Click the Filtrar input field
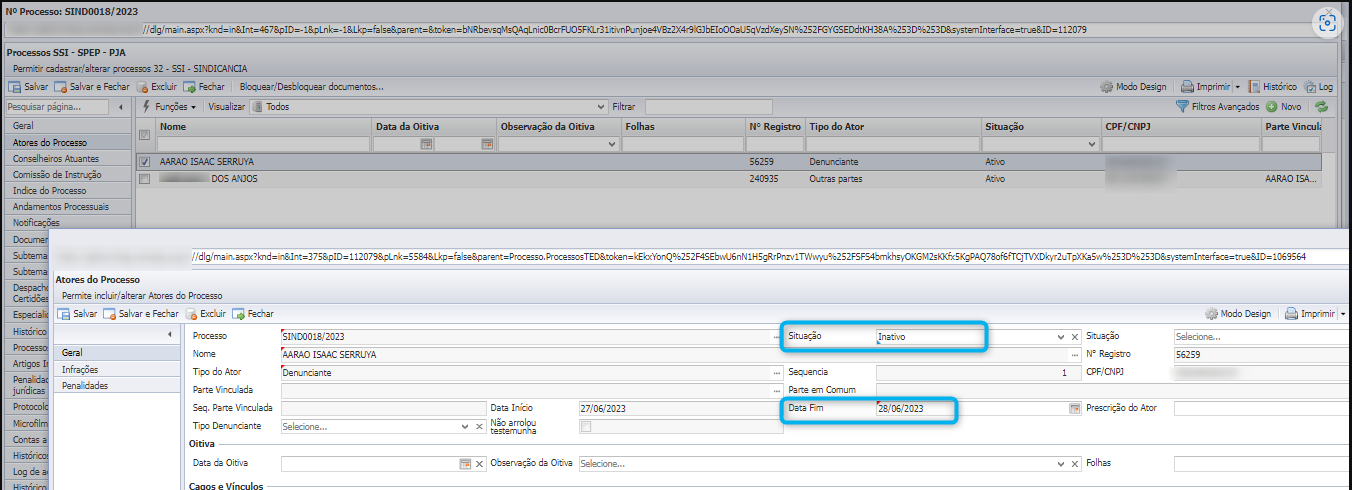Viewport: 1352px width, 490px height. coord(708,106)
